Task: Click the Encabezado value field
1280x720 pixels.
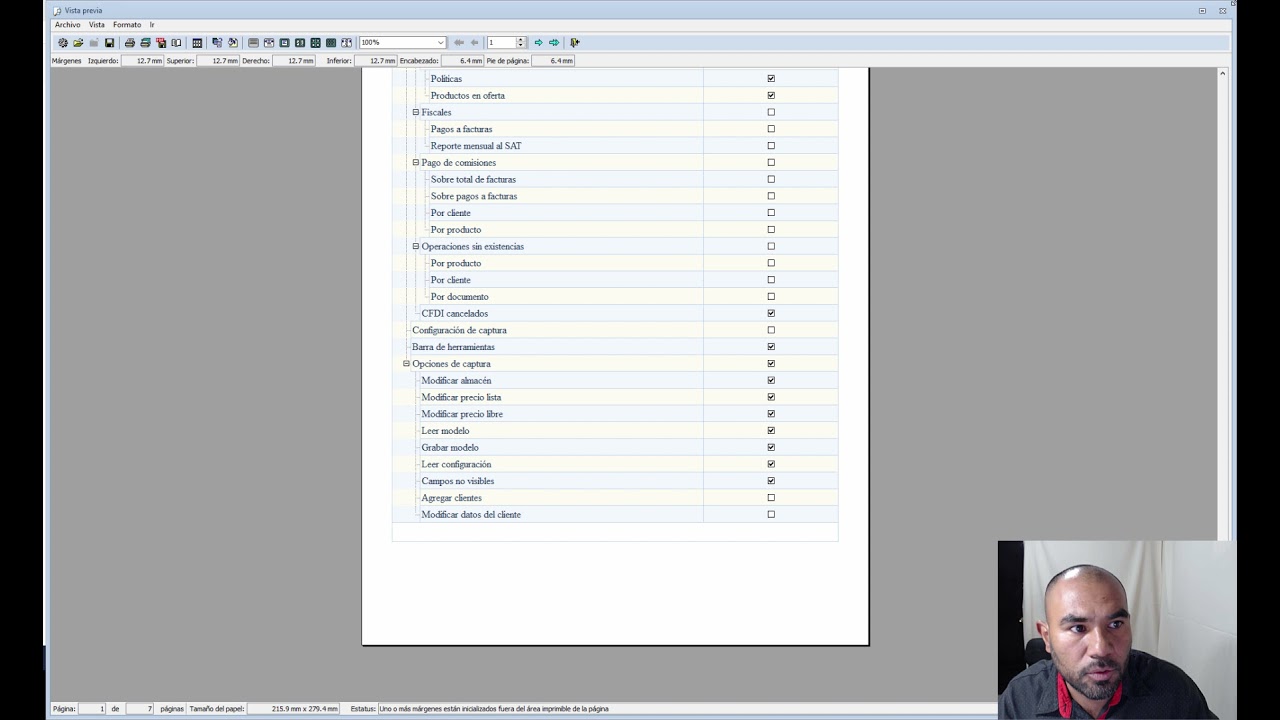Action: 462,61
